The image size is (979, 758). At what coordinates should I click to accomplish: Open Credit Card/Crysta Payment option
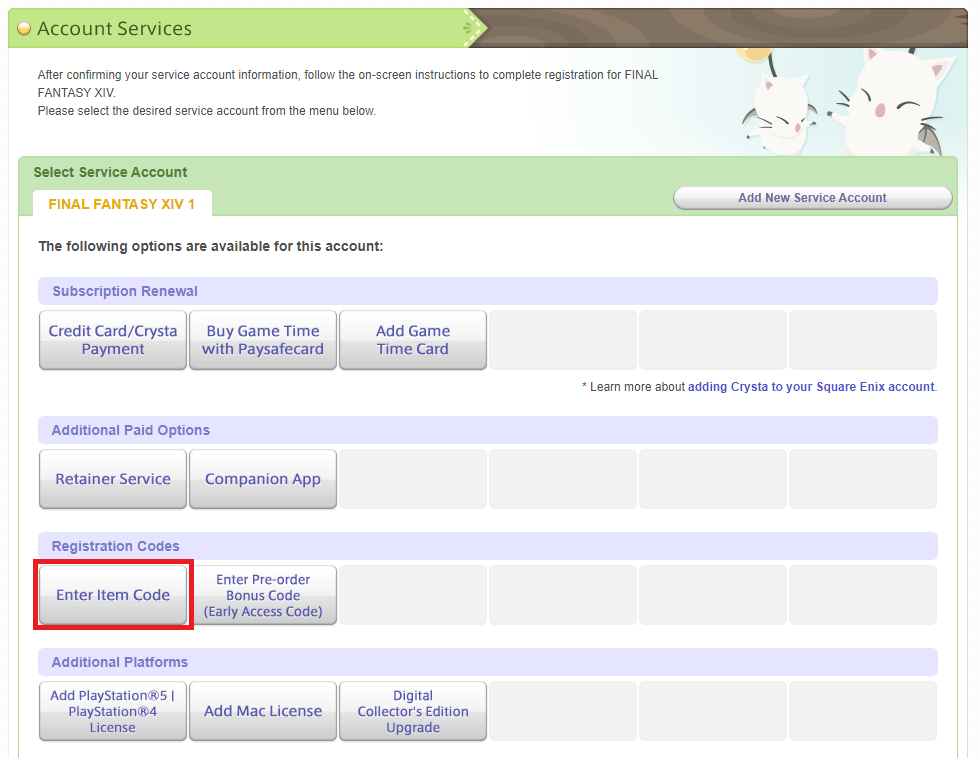113,340
